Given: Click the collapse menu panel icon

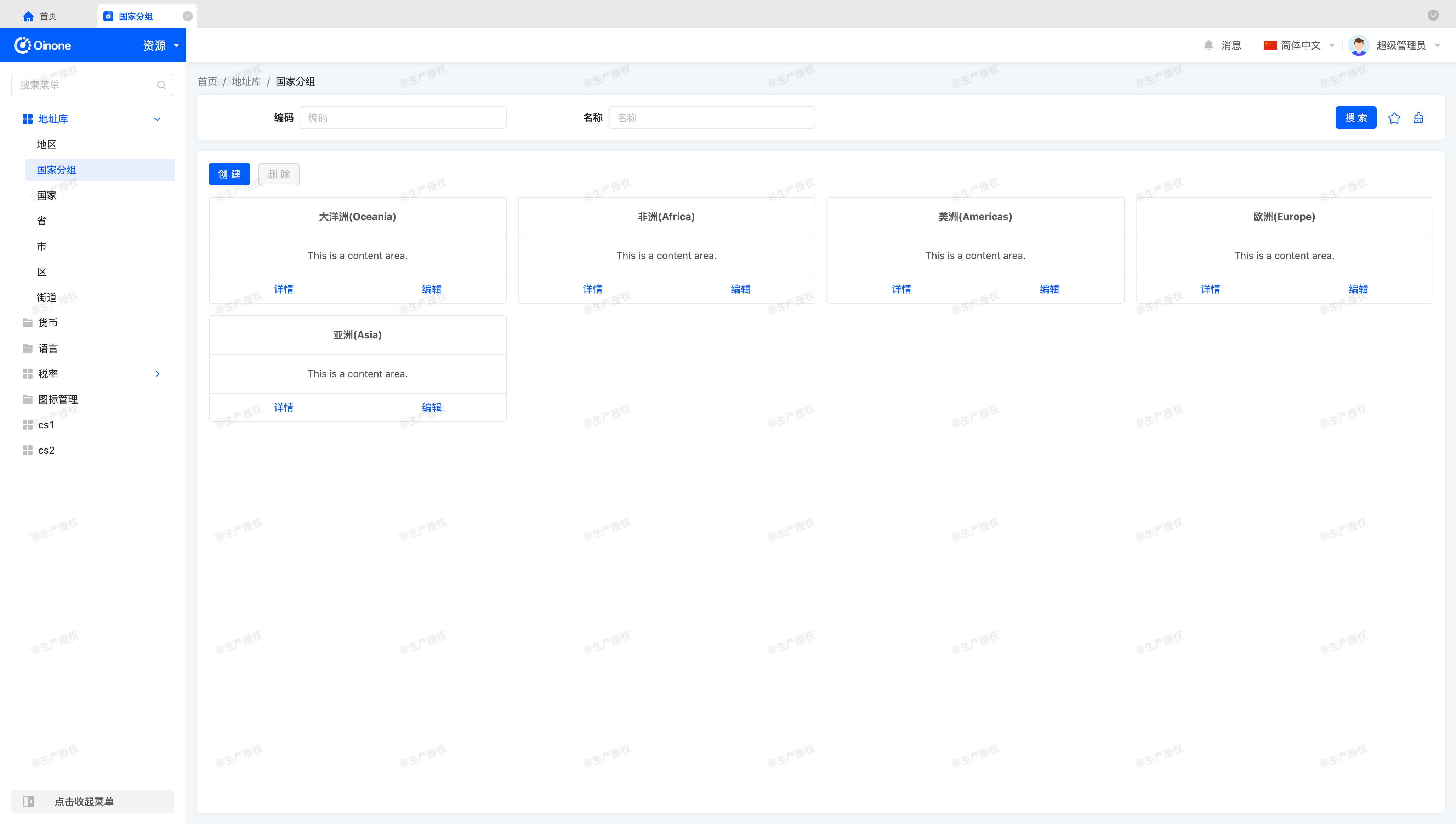Looking at the screenshot, I should 28,801.
